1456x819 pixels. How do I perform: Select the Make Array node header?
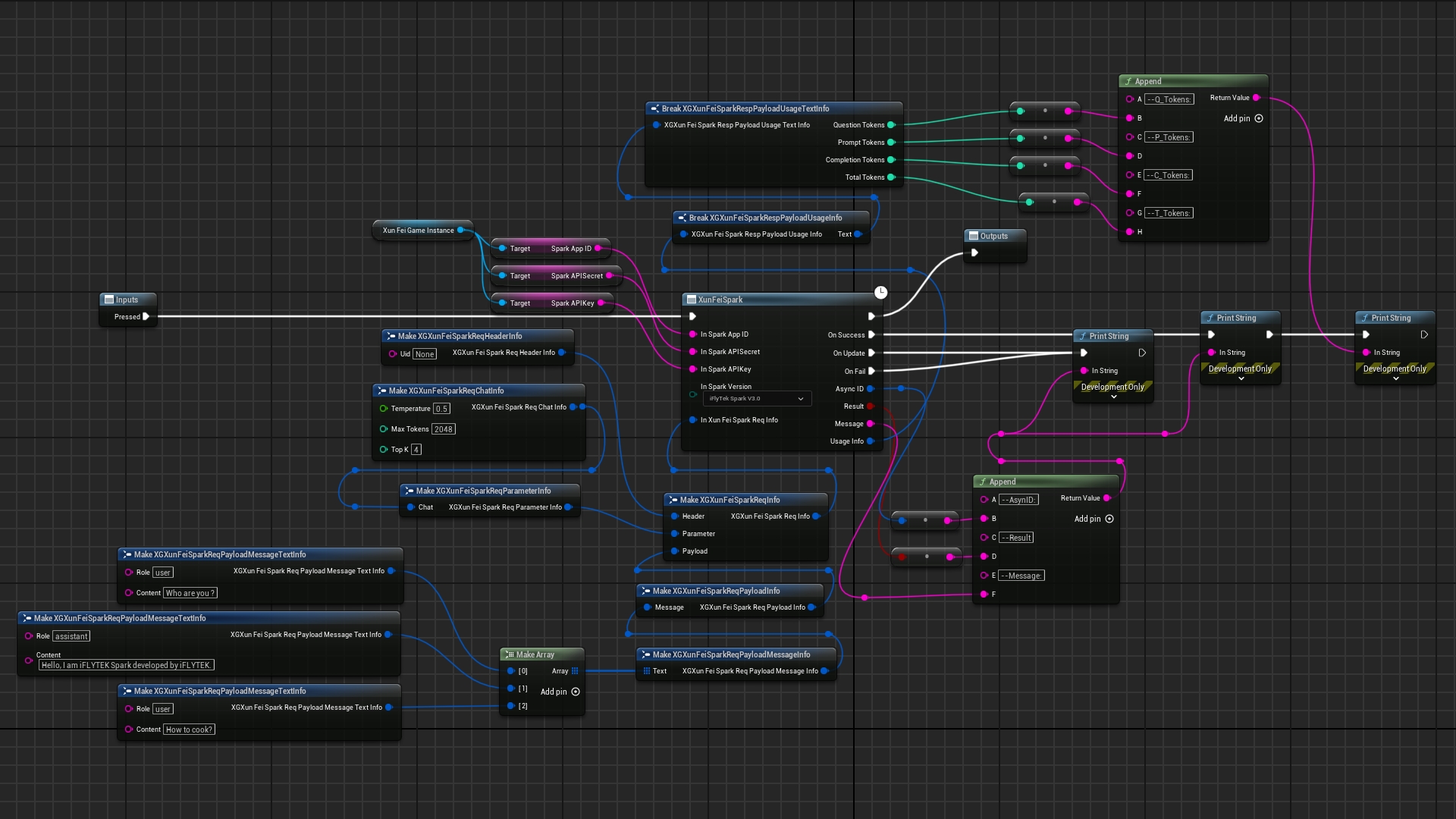click(x=535, y=654)
